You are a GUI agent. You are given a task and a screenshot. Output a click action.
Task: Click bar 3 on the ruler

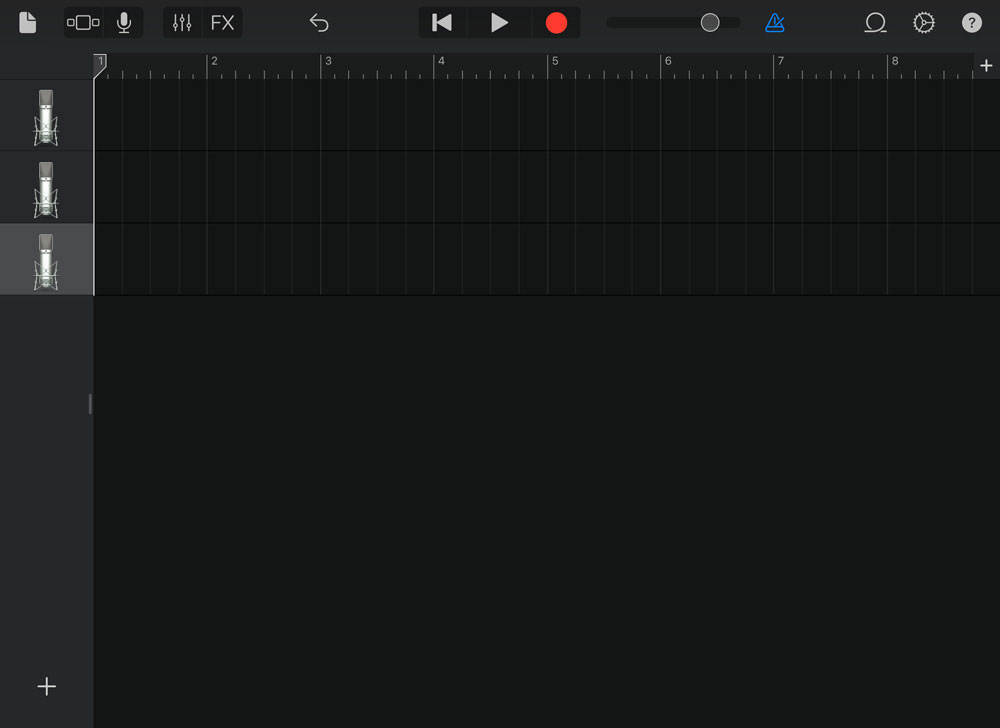(328, 61)
